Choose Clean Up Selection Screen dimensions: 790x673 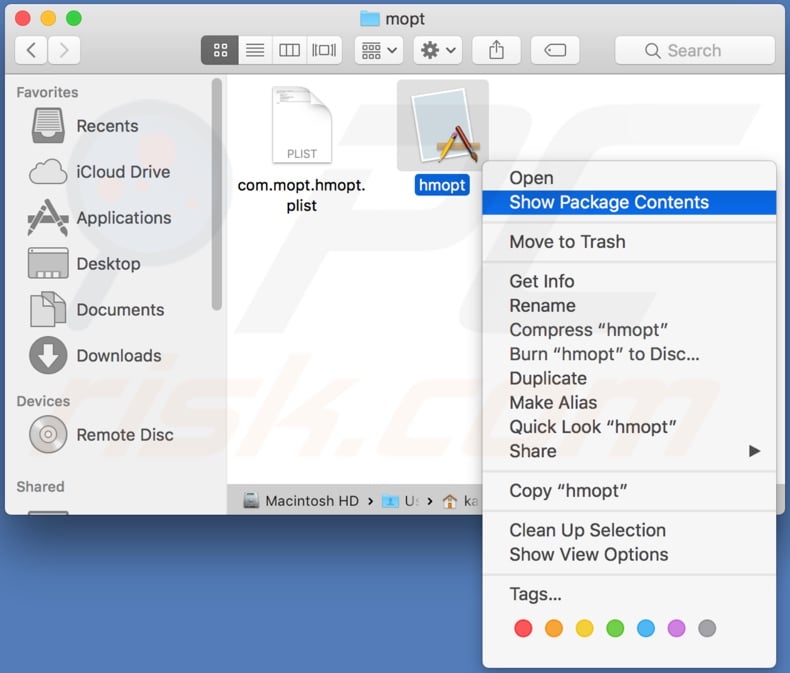point(629,530)
